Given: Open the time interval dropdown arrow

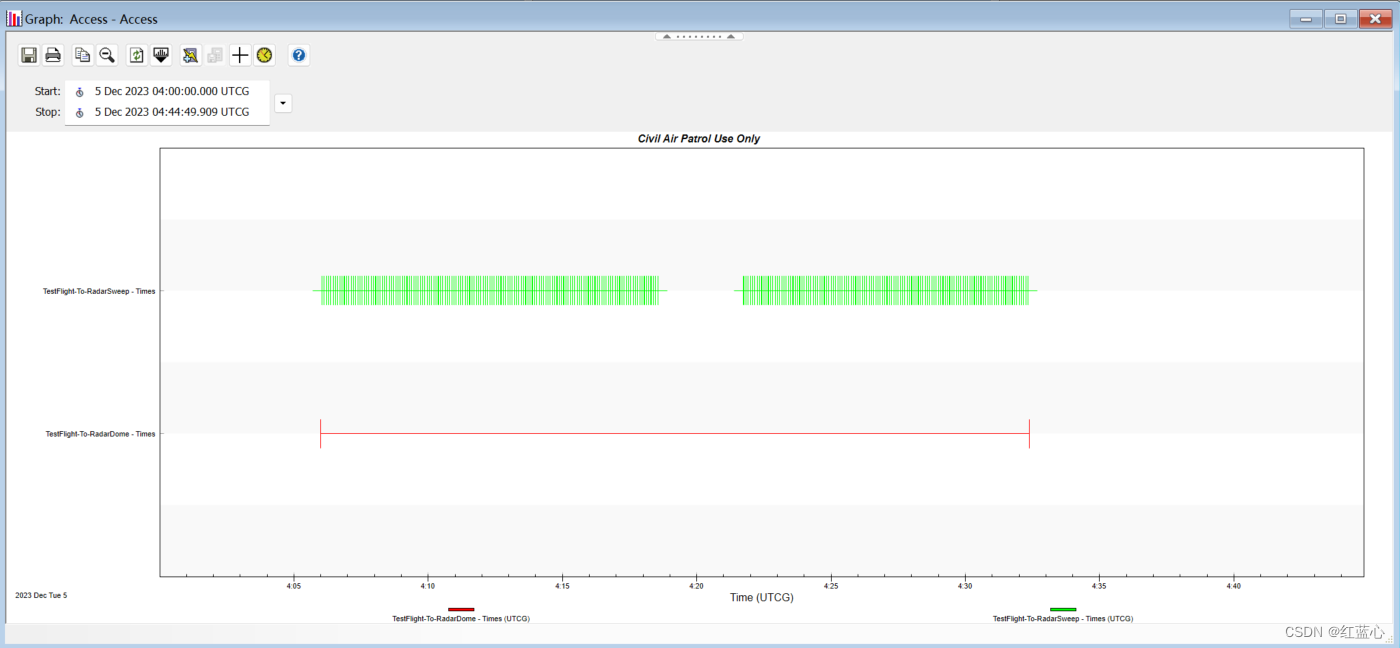Looking at the screenshot, I should coord(283,103).
